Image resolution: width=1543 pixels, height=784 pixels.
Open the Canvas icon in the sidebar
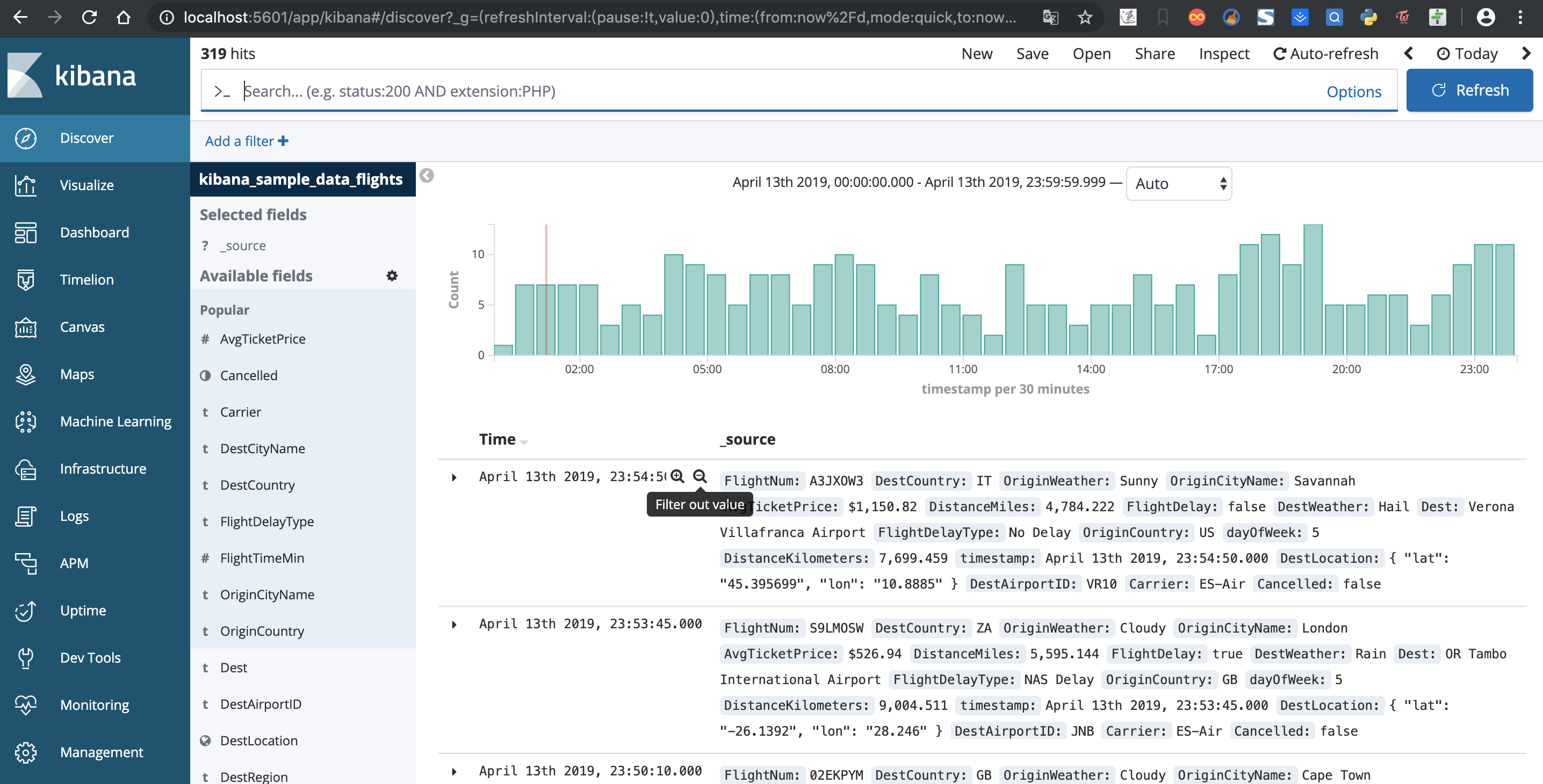click(25, 327)
